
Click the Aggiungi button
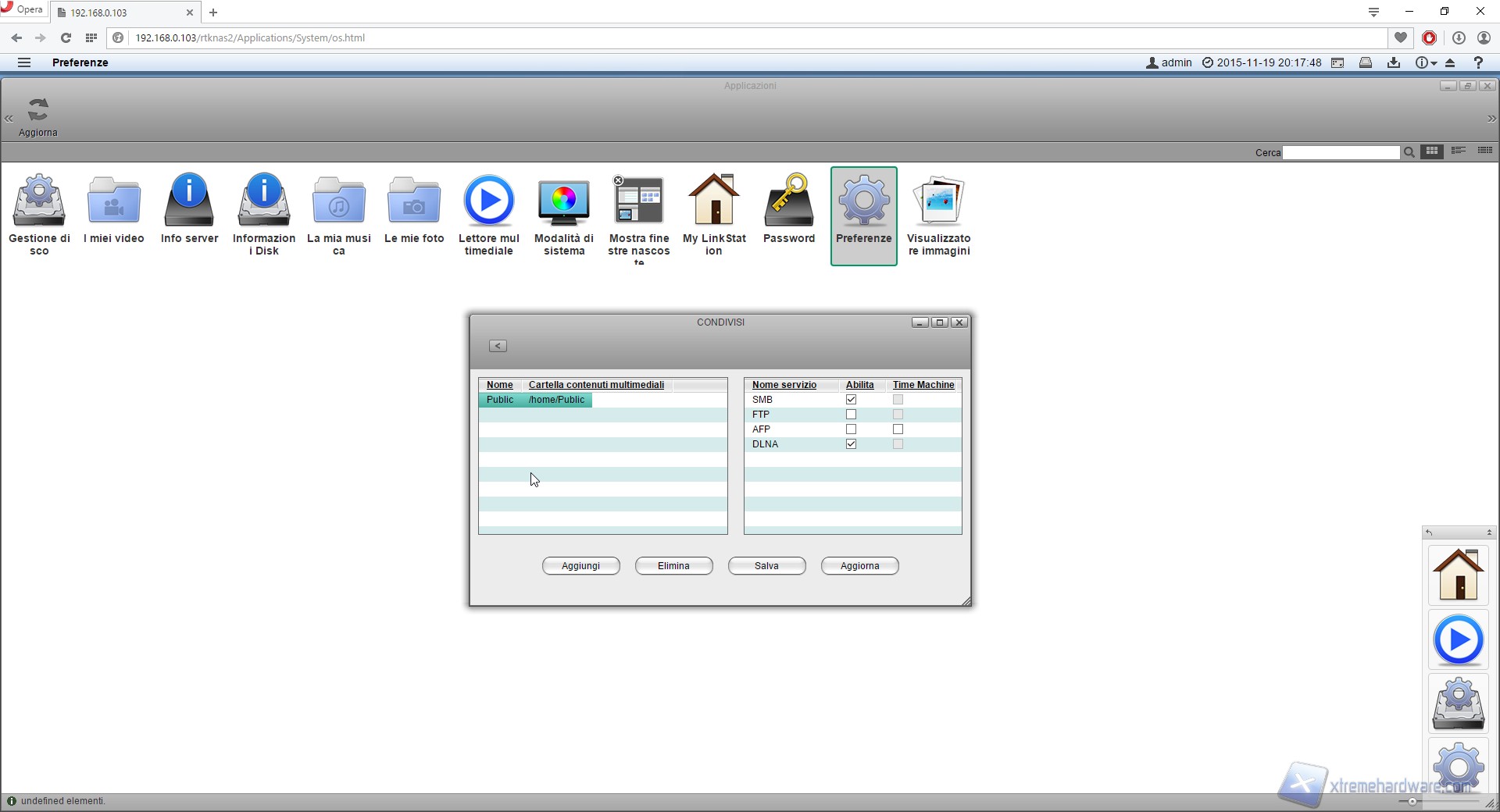pos(580,566)
